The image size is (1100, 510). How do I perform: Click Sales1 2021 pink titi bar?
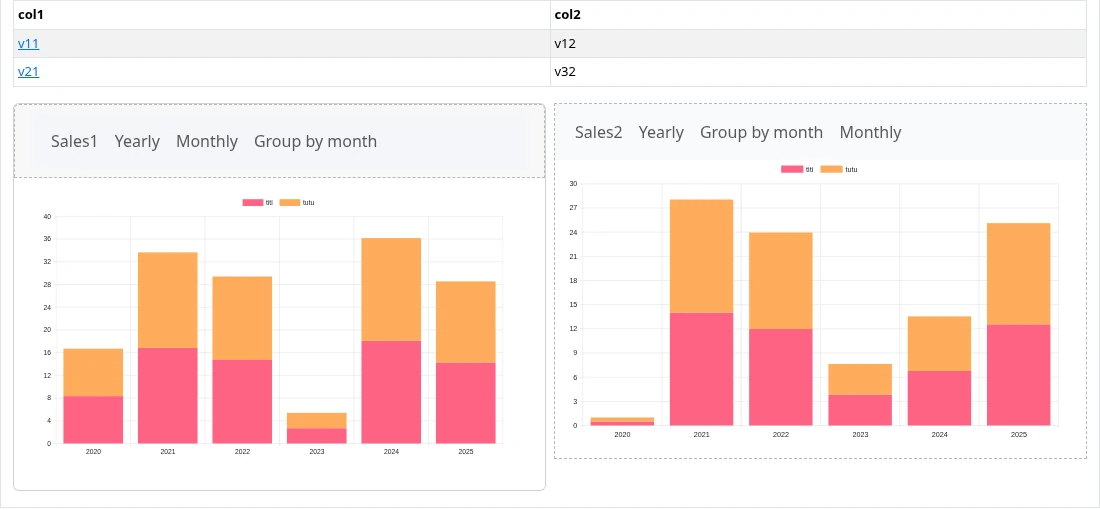coord(168,396)
